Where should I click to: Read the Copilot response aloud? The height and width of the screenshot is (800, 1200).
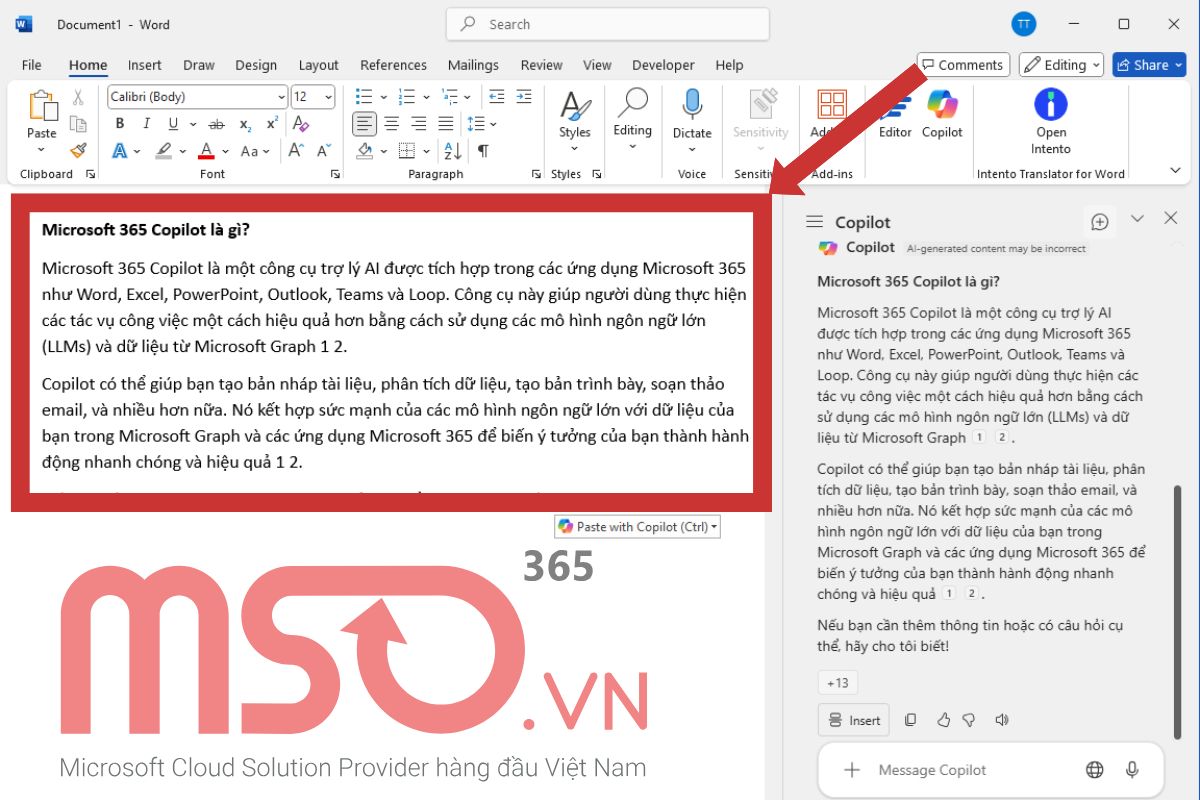click(1001, 720)
